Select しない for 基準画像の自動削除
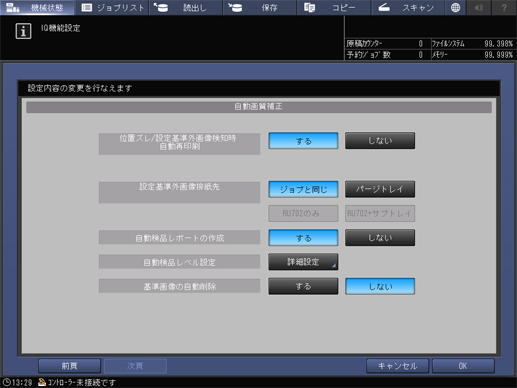The width and height of the screenshot is (517, 388). tap(380, 286)
